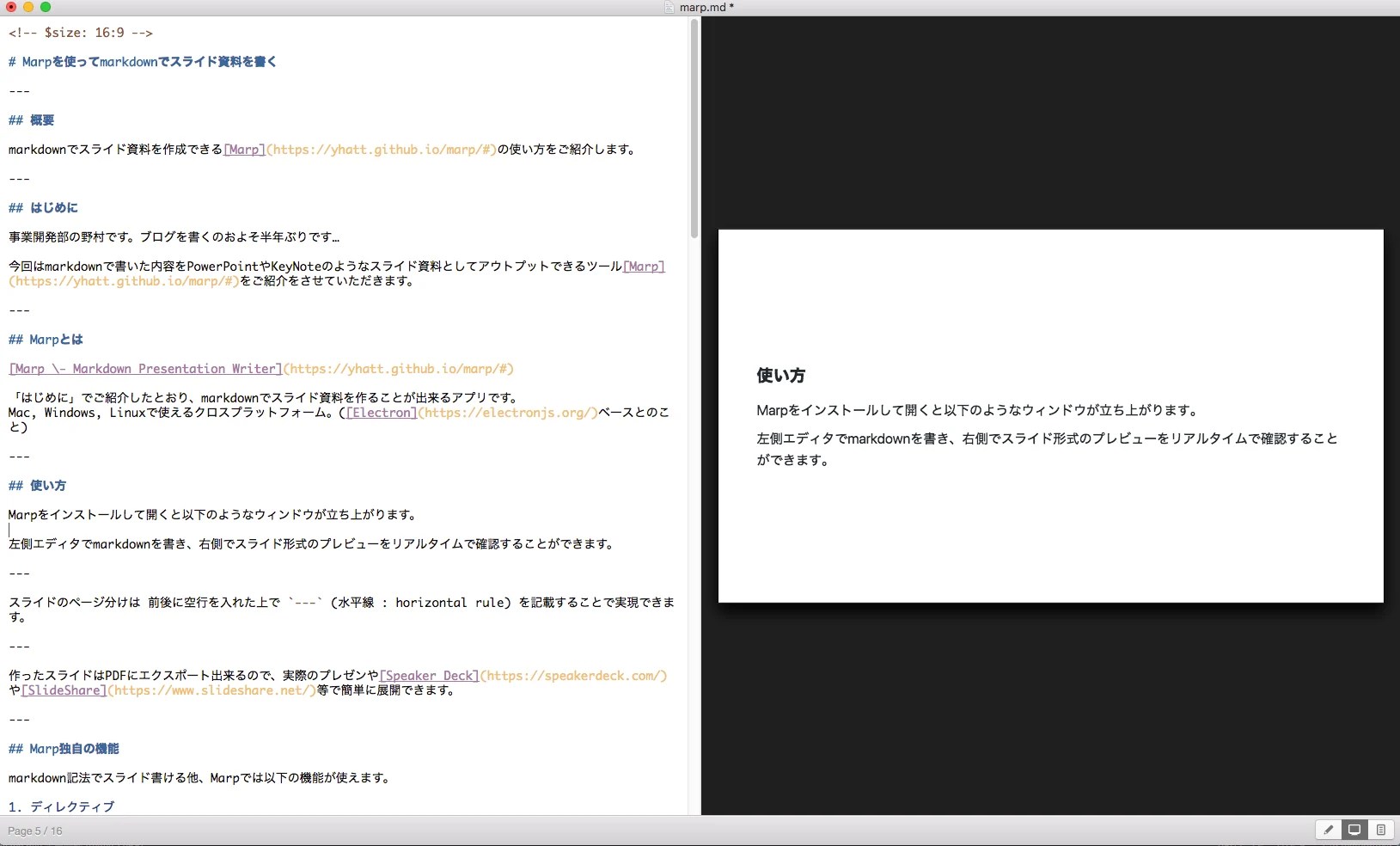
Task: Click the [Speaker Deck] link text
Action: tap(430, 676)
